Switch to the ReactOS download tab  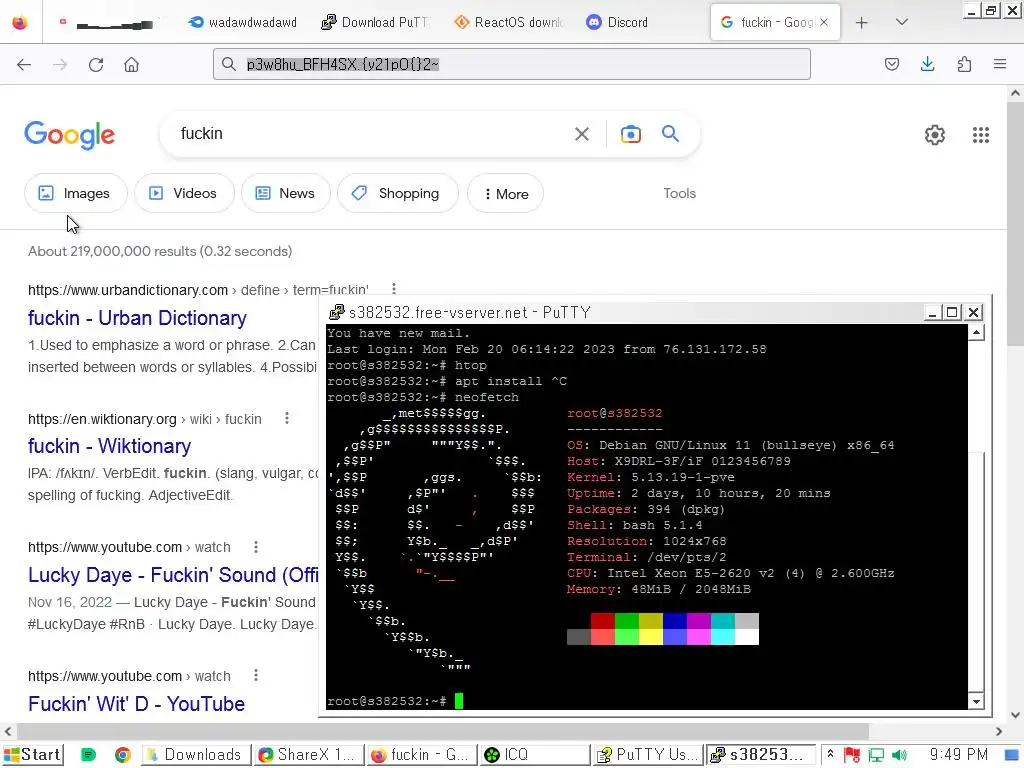(x=508, y=22)
